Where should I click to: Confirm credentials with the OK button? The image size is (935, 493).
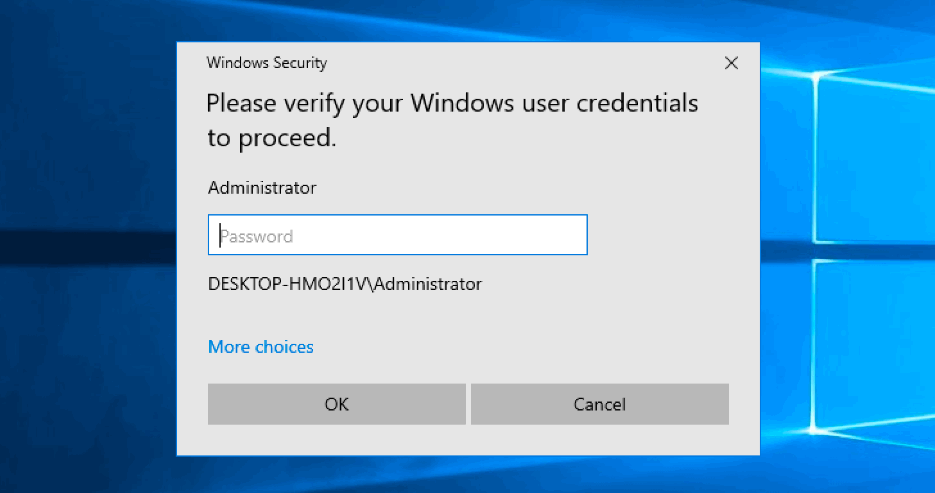337,404
